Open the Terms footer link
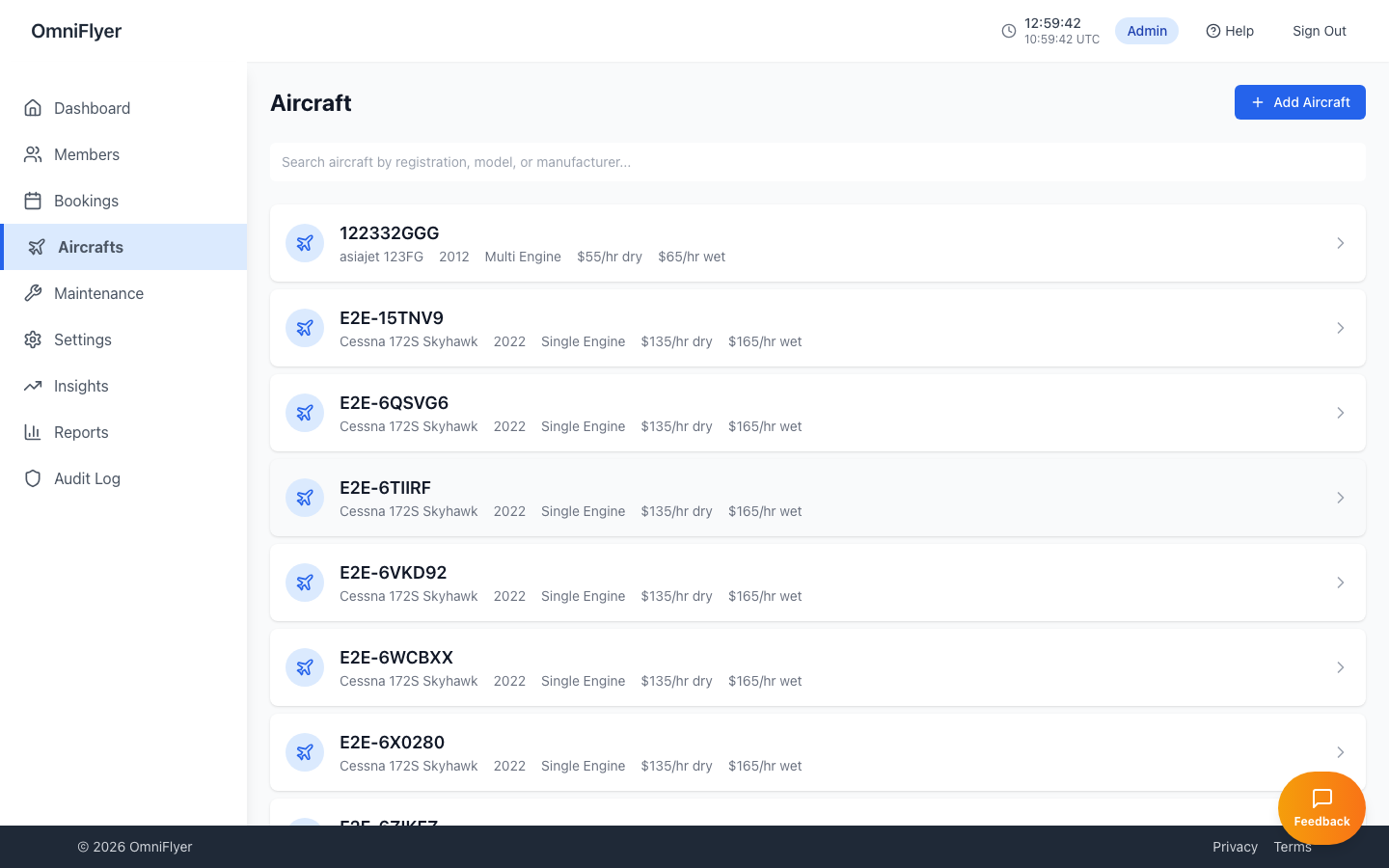The image size is (1389, 868). [x=1293, y=847]
